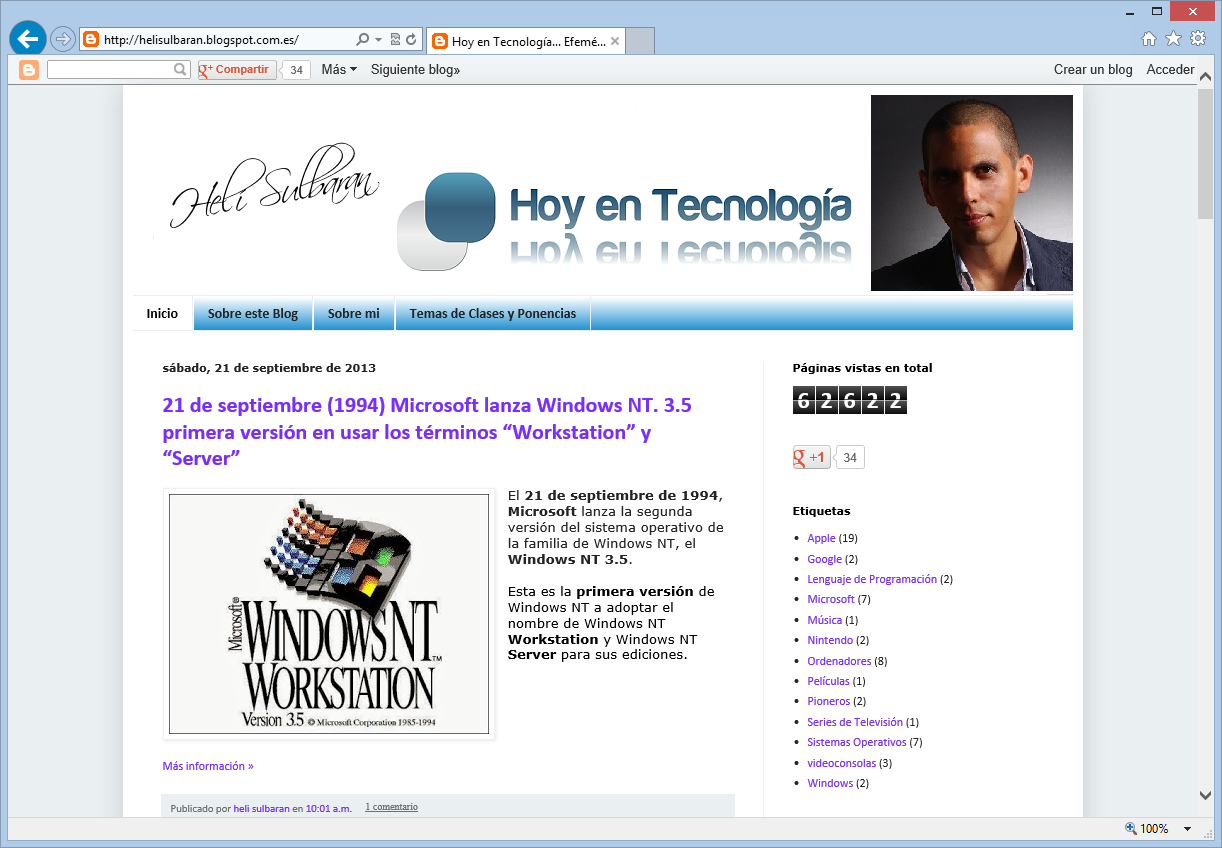
Task: Click the date heading sábado, 21 de septiembre de 2013
Action: (269, 368)
